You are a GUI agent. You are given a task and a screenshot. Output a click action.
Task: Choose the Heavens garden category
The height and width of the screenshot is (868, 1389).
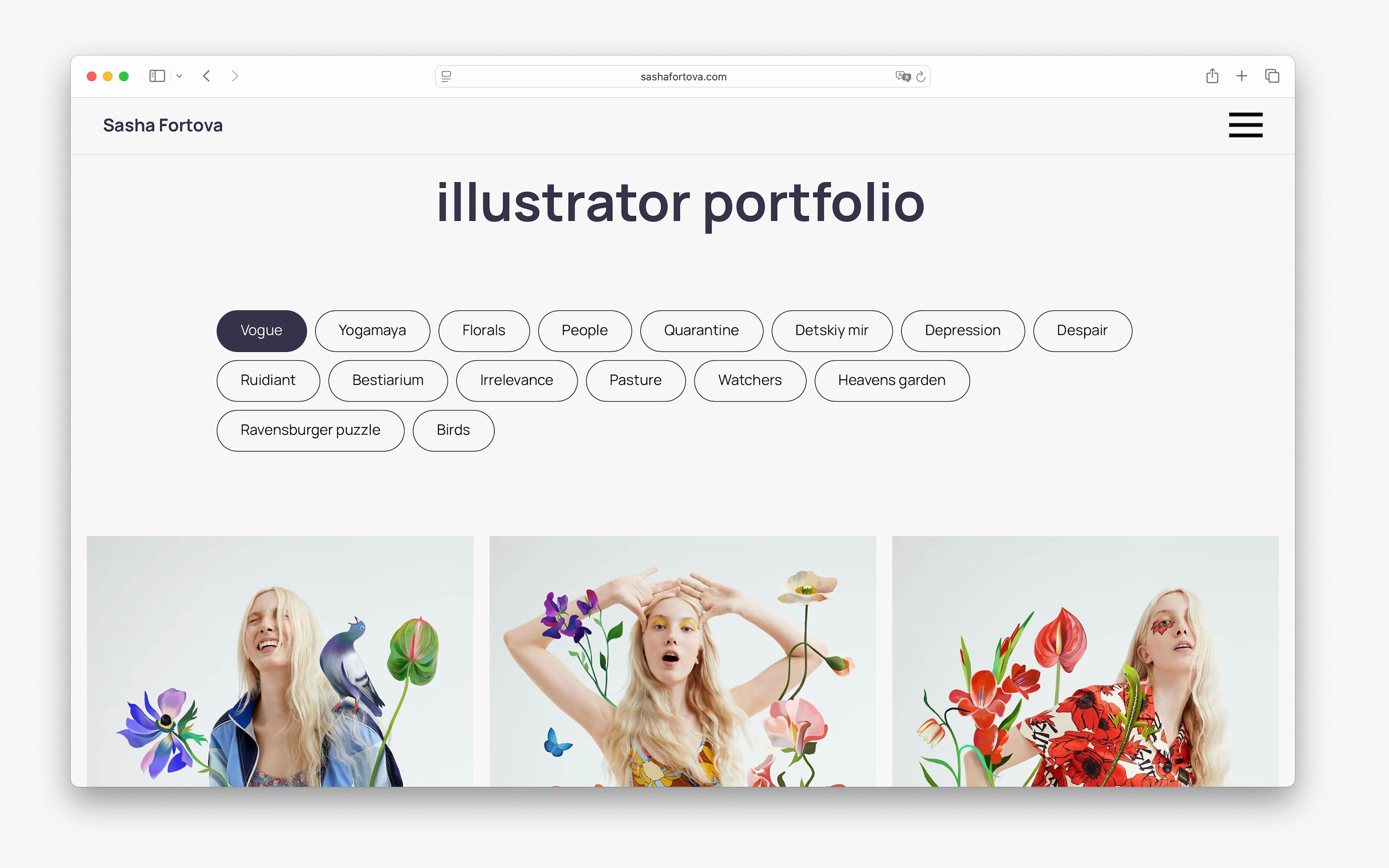tap(892, 381)
